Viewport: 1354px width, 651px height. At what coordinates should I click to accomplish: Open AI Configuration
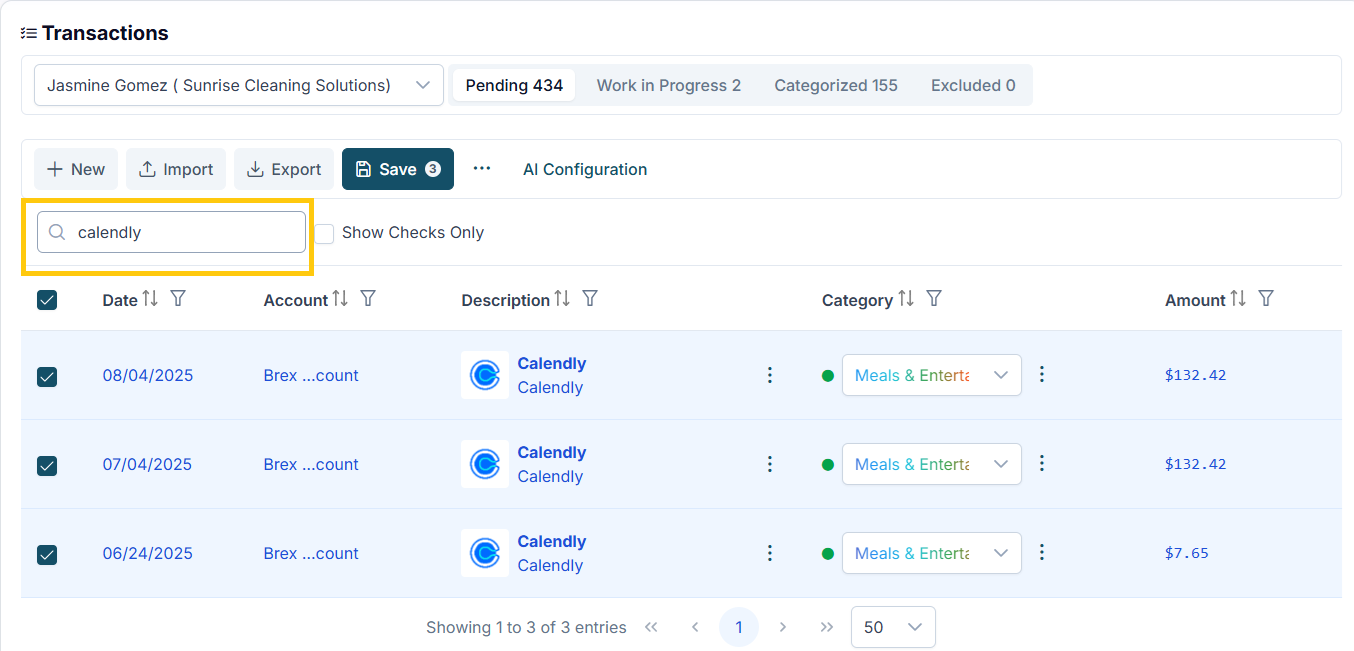[x=585, y=169]
